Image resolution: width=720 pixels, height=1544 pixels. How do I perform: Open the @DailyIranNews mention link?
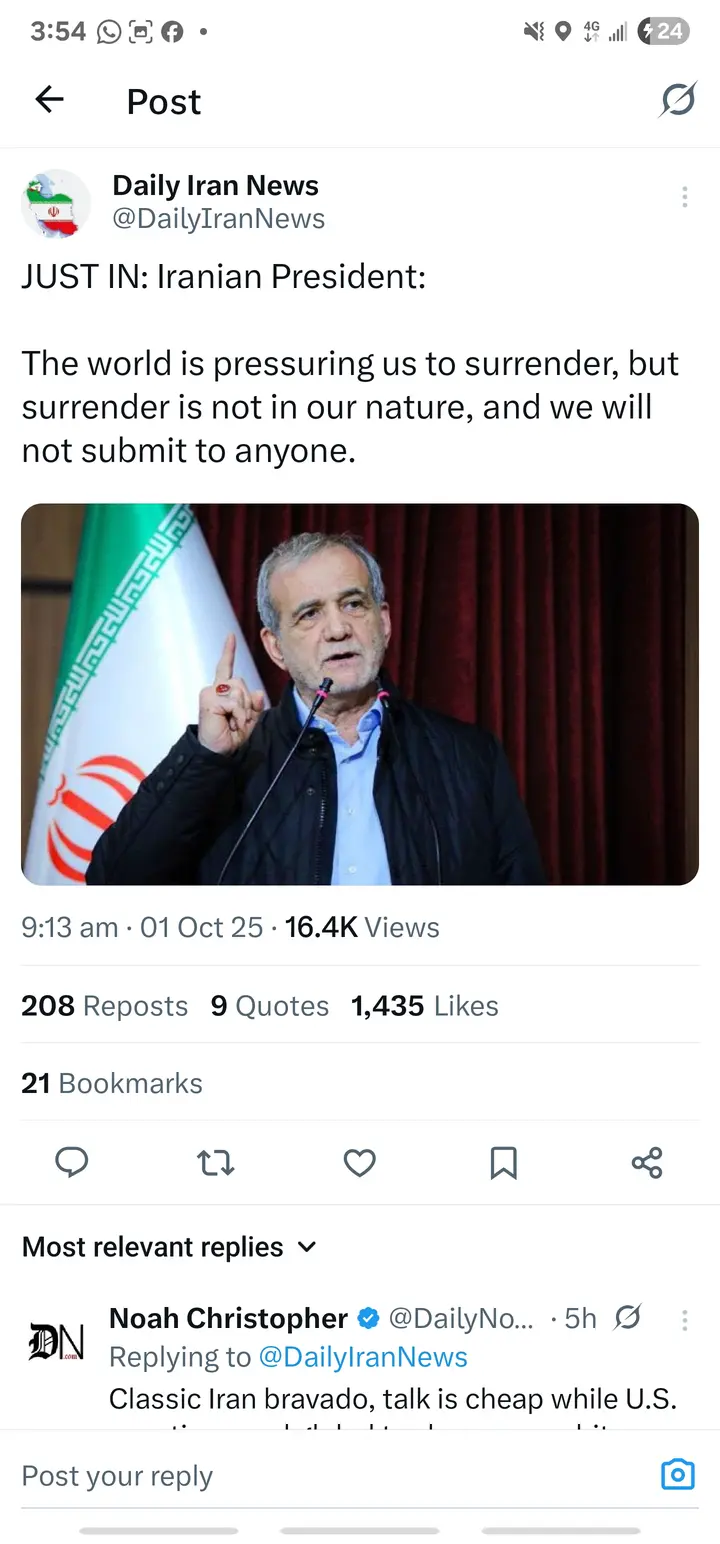pyautogui.click(x=363, y=1357)
